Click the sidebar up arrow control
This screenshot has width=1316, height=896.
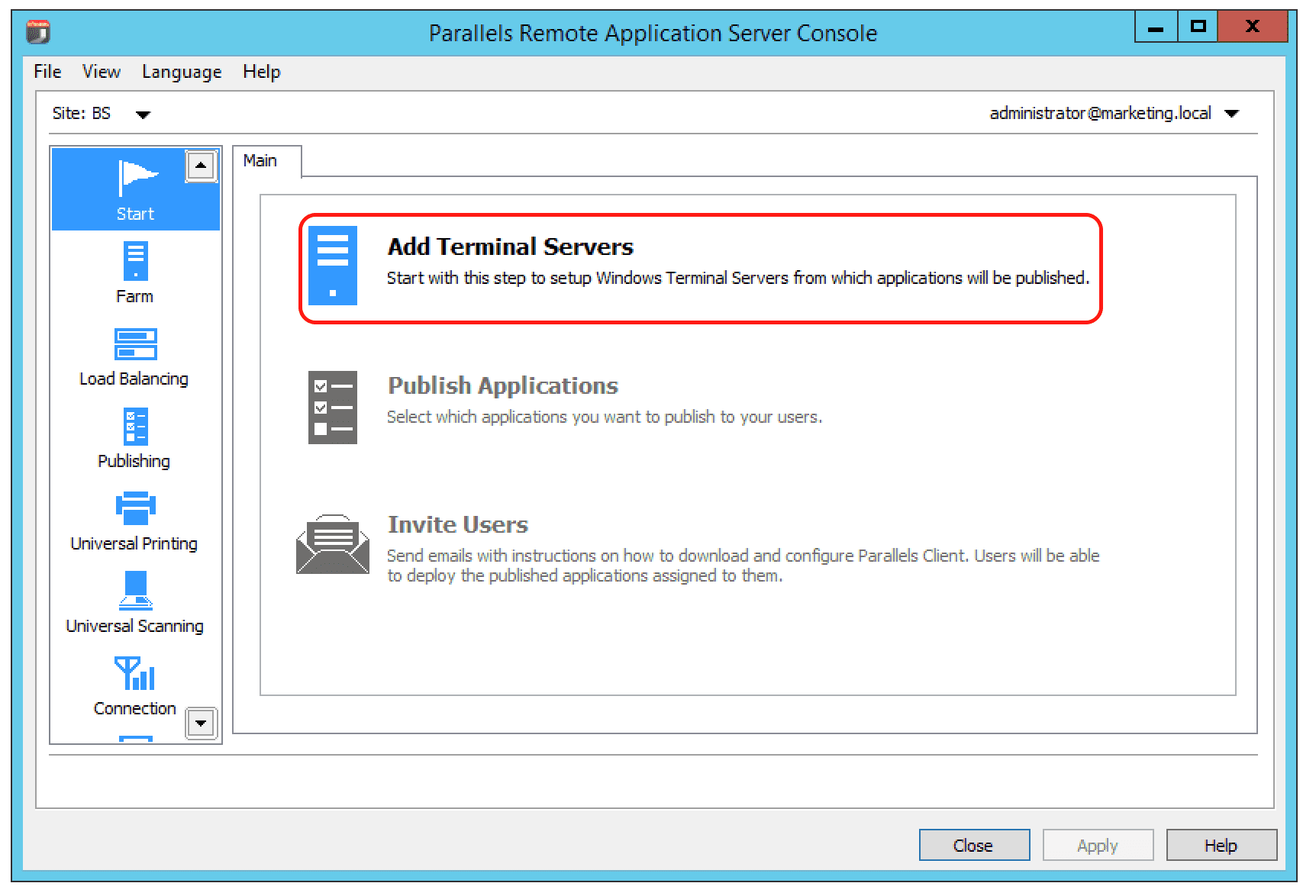click(x=201, y=166)
